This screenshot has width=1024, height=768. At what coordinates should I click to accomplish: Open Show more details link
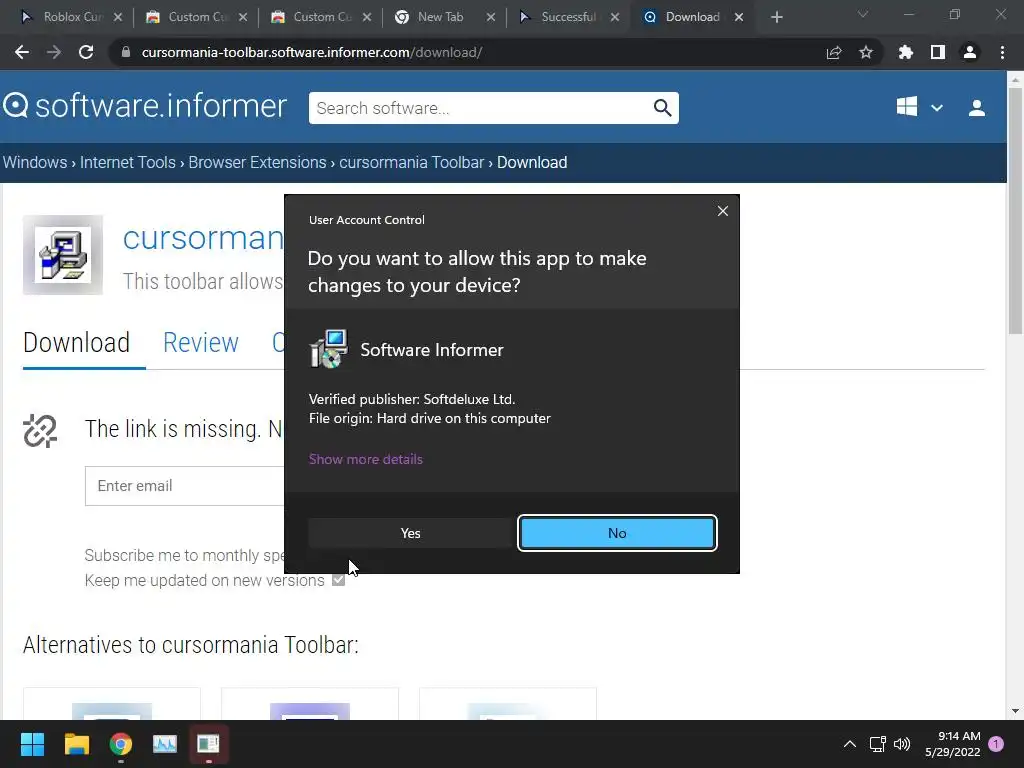pyautogui.click(x=366, y=459)
